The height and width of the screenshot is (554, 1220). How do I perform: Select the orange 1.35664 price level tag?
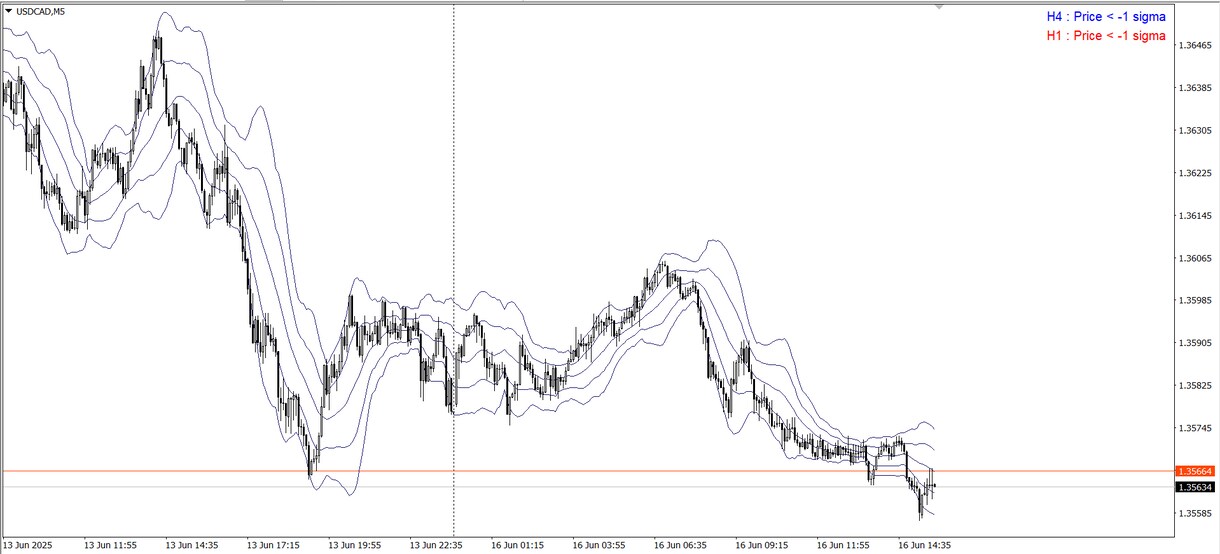1196,471
